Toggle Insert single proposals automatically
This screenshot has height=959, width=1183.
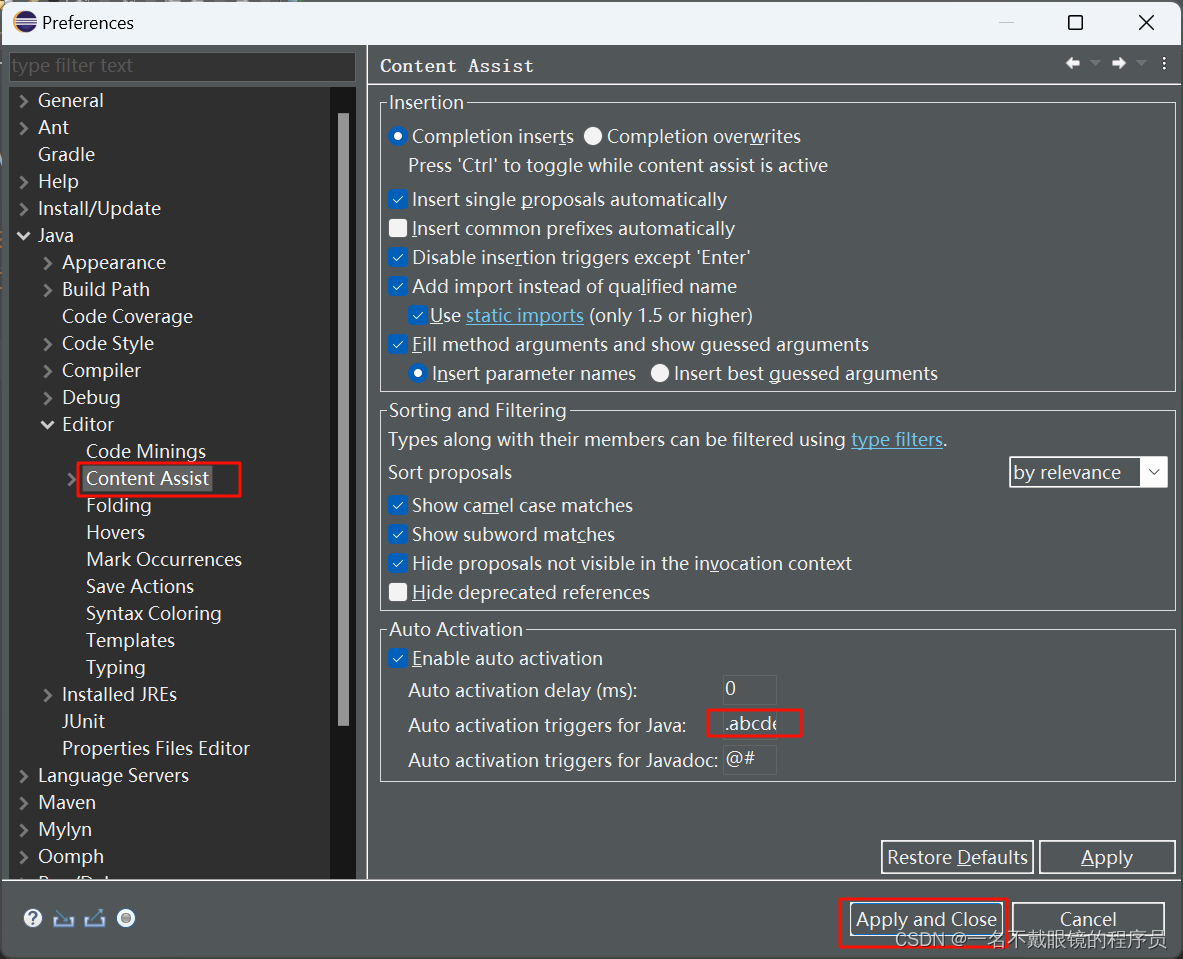[x=398, y=200]
